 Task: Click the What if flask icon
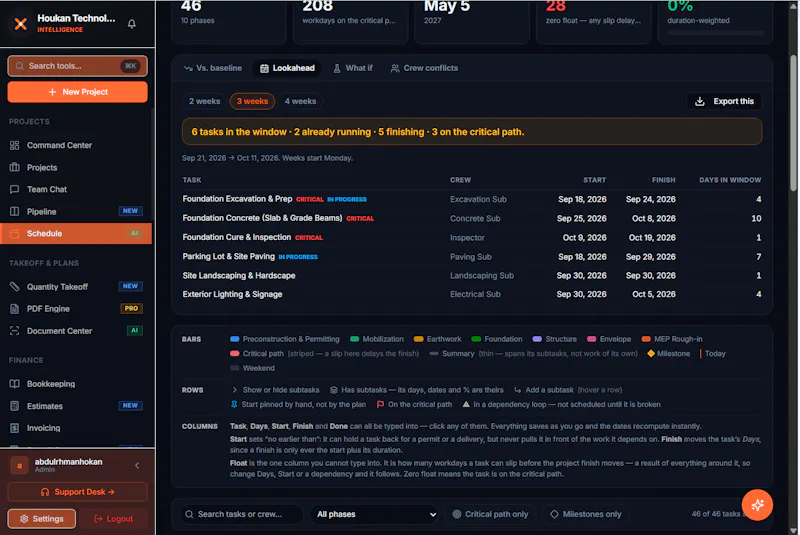click(337, 68)
